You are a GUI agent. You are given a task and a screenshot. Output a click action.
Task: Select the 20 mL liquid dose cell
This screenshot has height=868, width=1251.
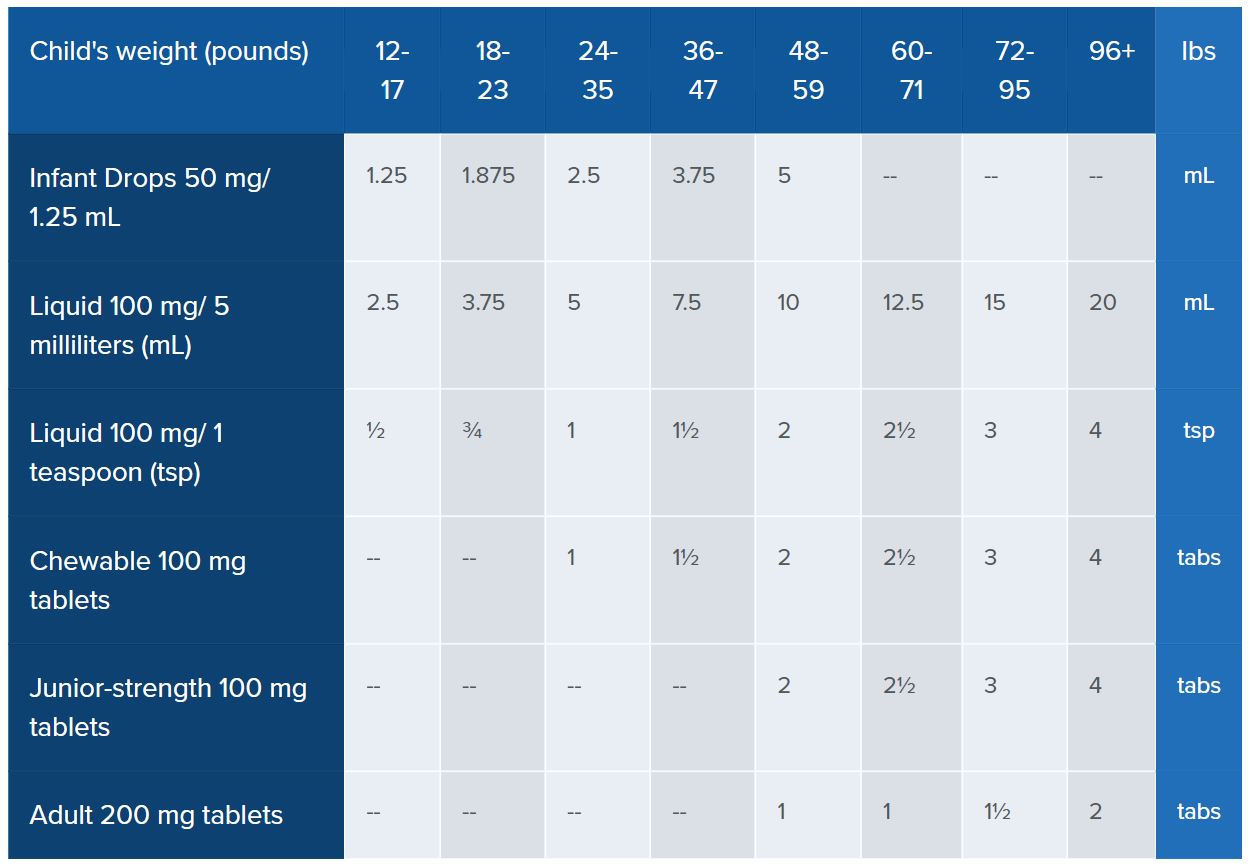pos(1102,303)
